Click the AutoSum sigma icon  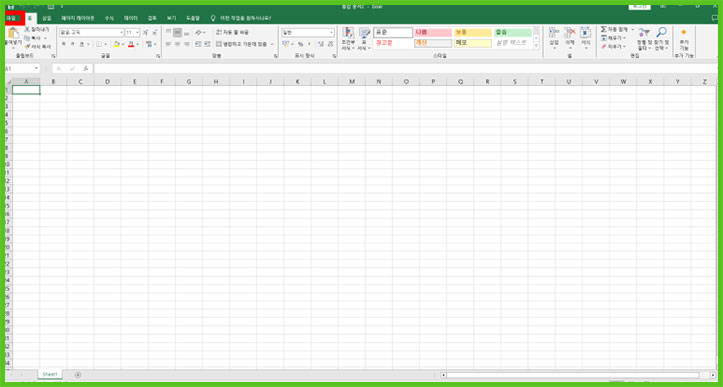604,30
